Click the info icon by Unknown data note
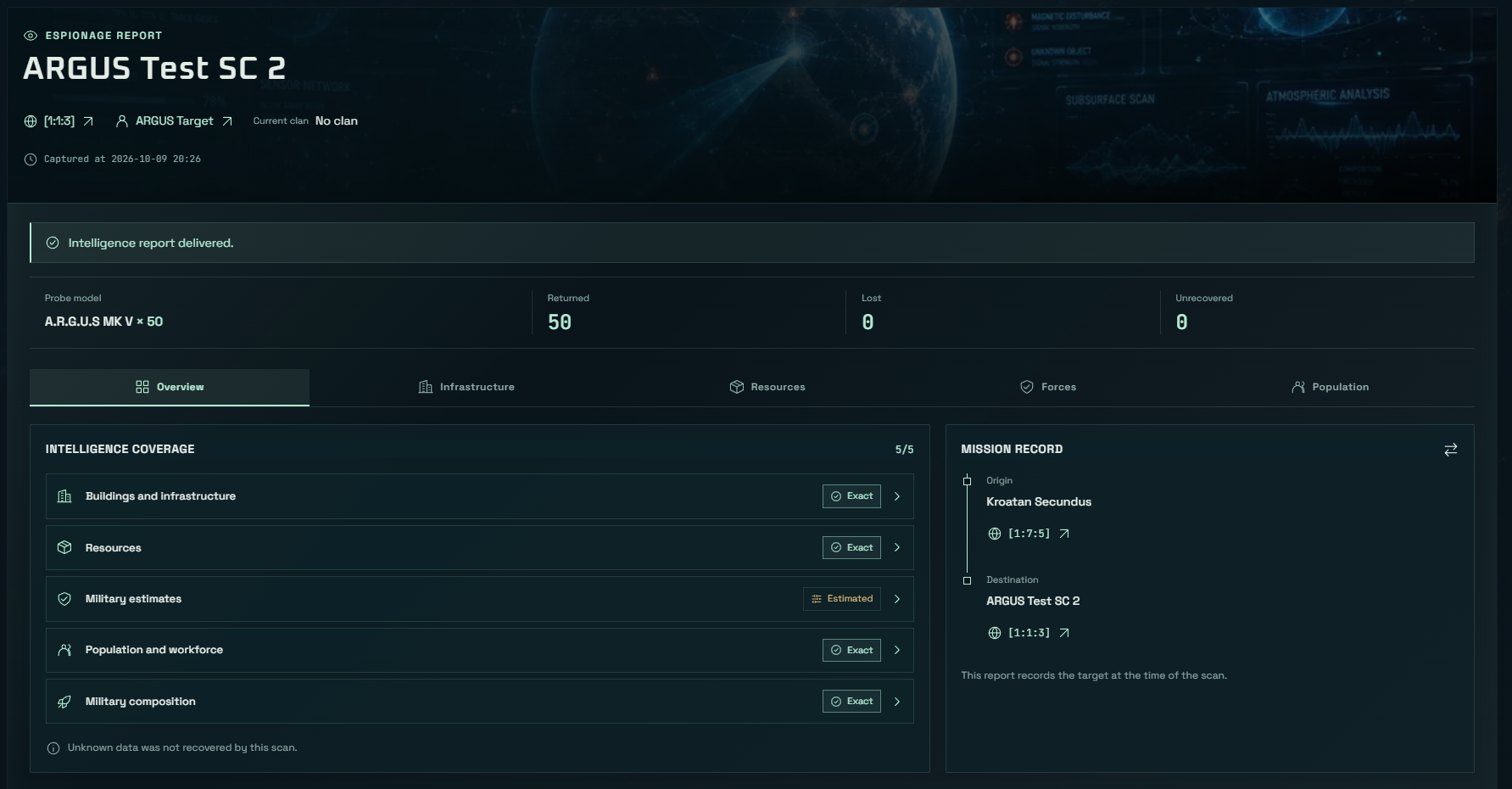Screen dimensions: 1512x789 pyautogui.click(x=53, y=748)
